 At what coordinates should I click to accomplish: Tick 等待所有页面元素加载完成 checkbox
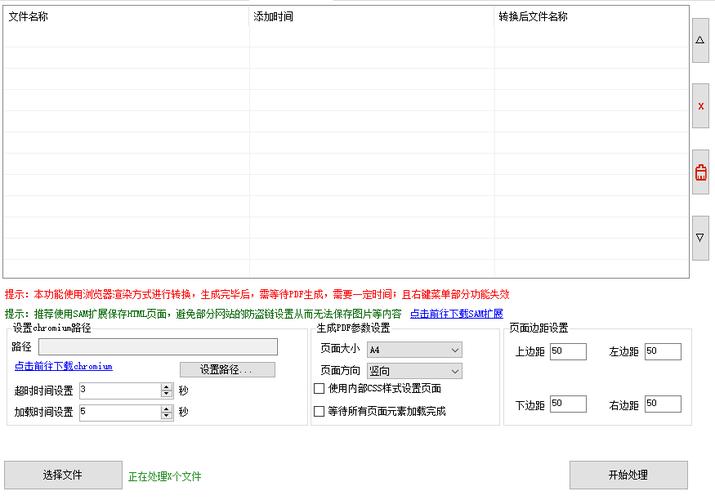[x=319, y=411]
